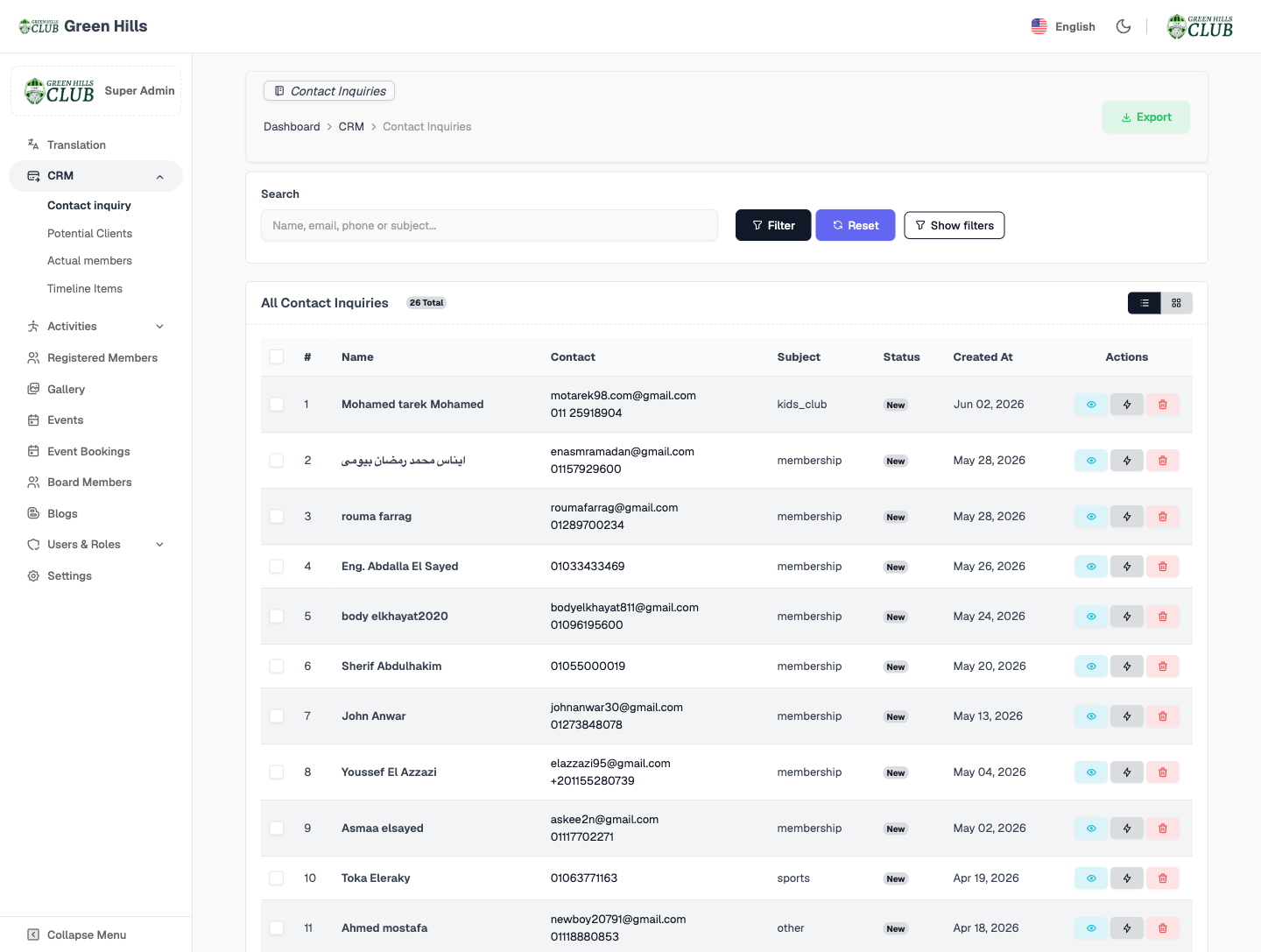
Task: View Youssef El Azzazi's inquiry details
Action: click(1091, 772)
